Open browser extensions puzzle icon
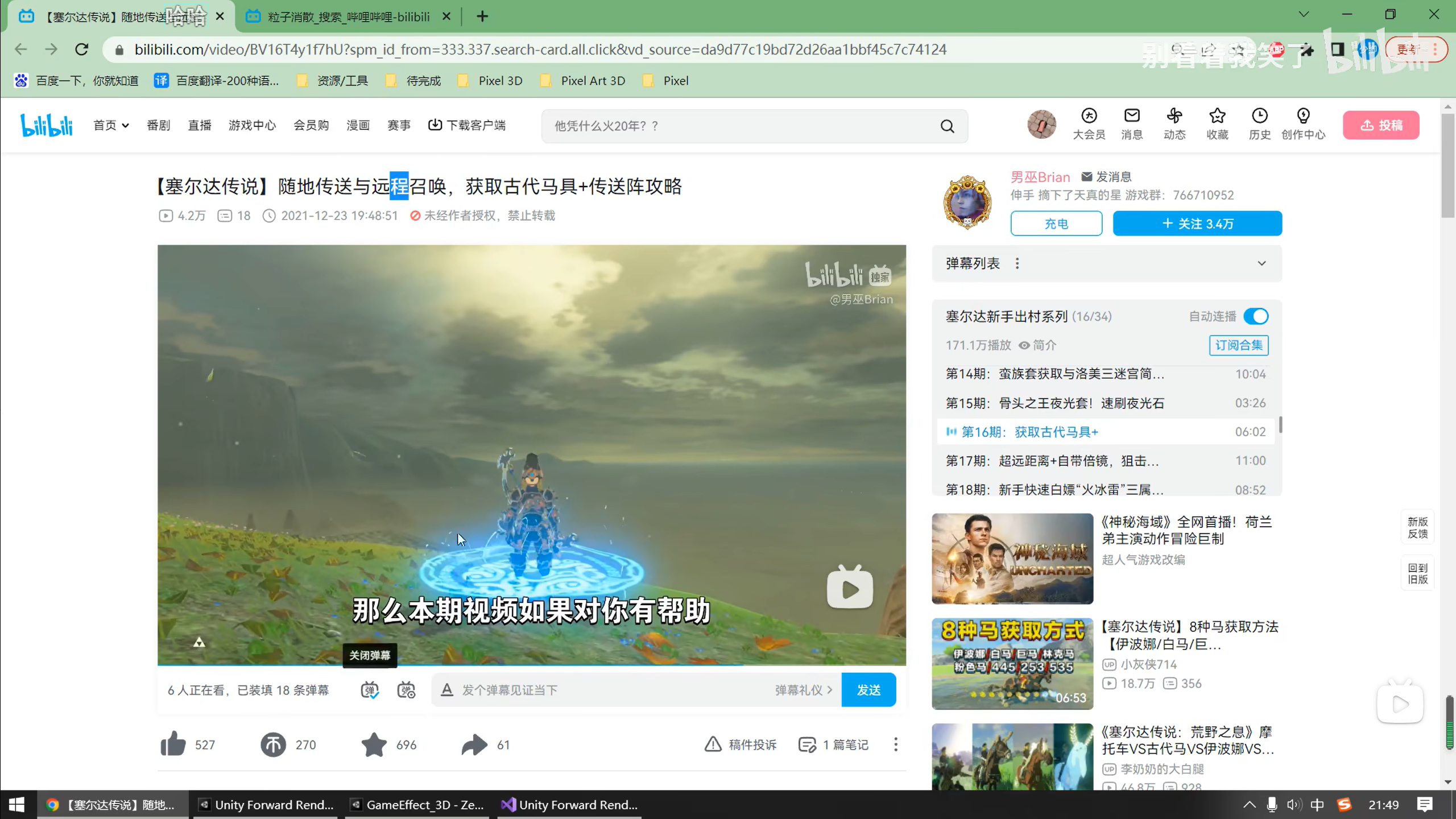1456x819 pixels. click(x=1306, y=49)
